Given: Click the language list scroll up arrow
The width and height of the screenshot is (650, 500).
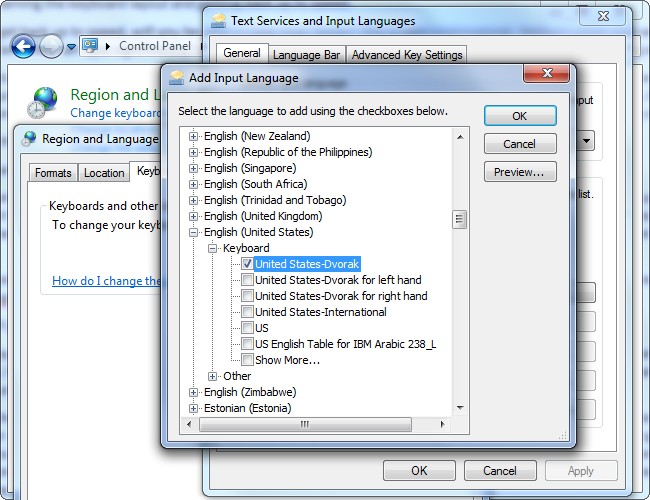Looking at the screenshot, I should click(x=459, y=136).
